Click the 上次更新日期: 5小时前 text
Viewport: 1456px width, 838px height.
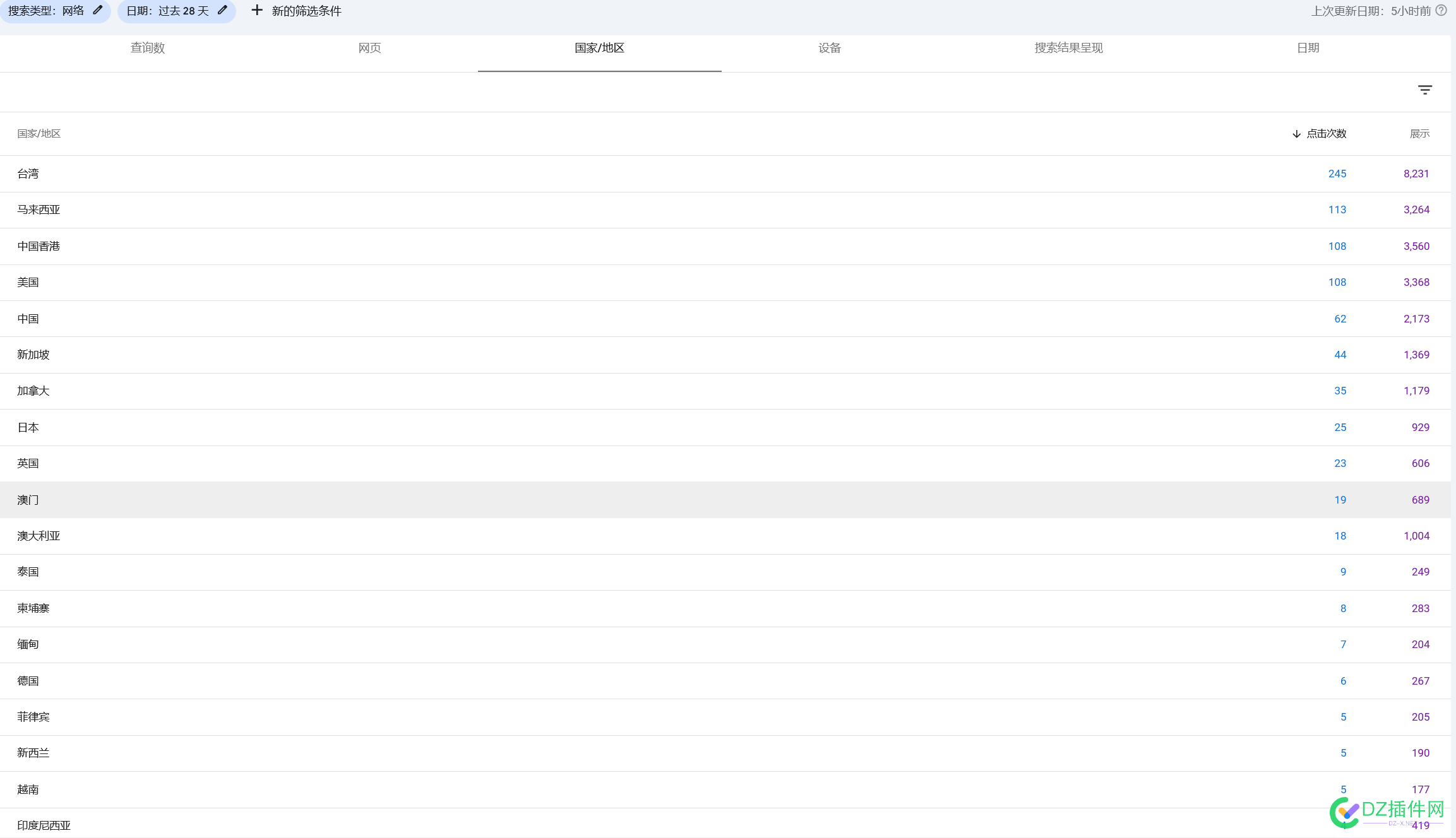tap(1371, 11)
